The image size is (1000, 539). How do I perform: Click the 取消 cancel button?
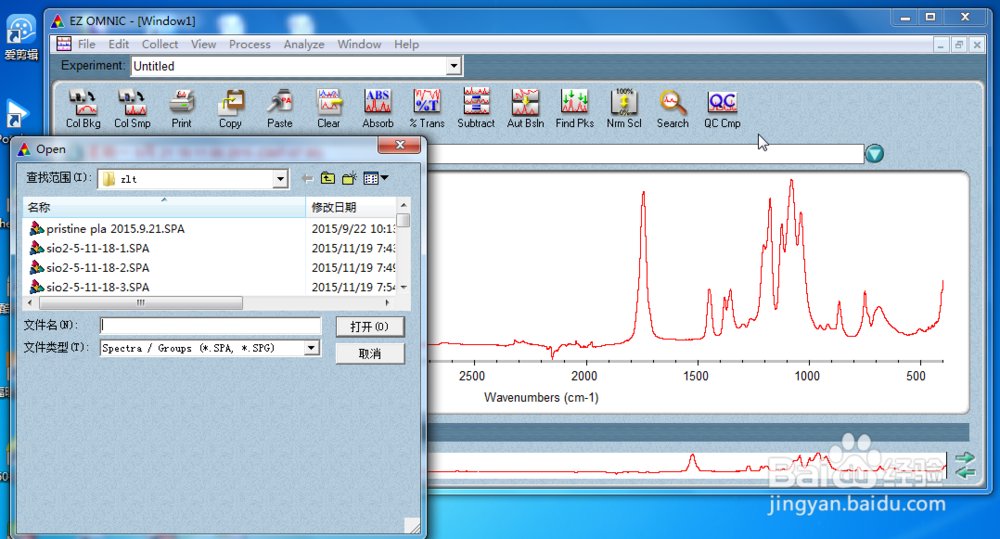tap(370, 353)
